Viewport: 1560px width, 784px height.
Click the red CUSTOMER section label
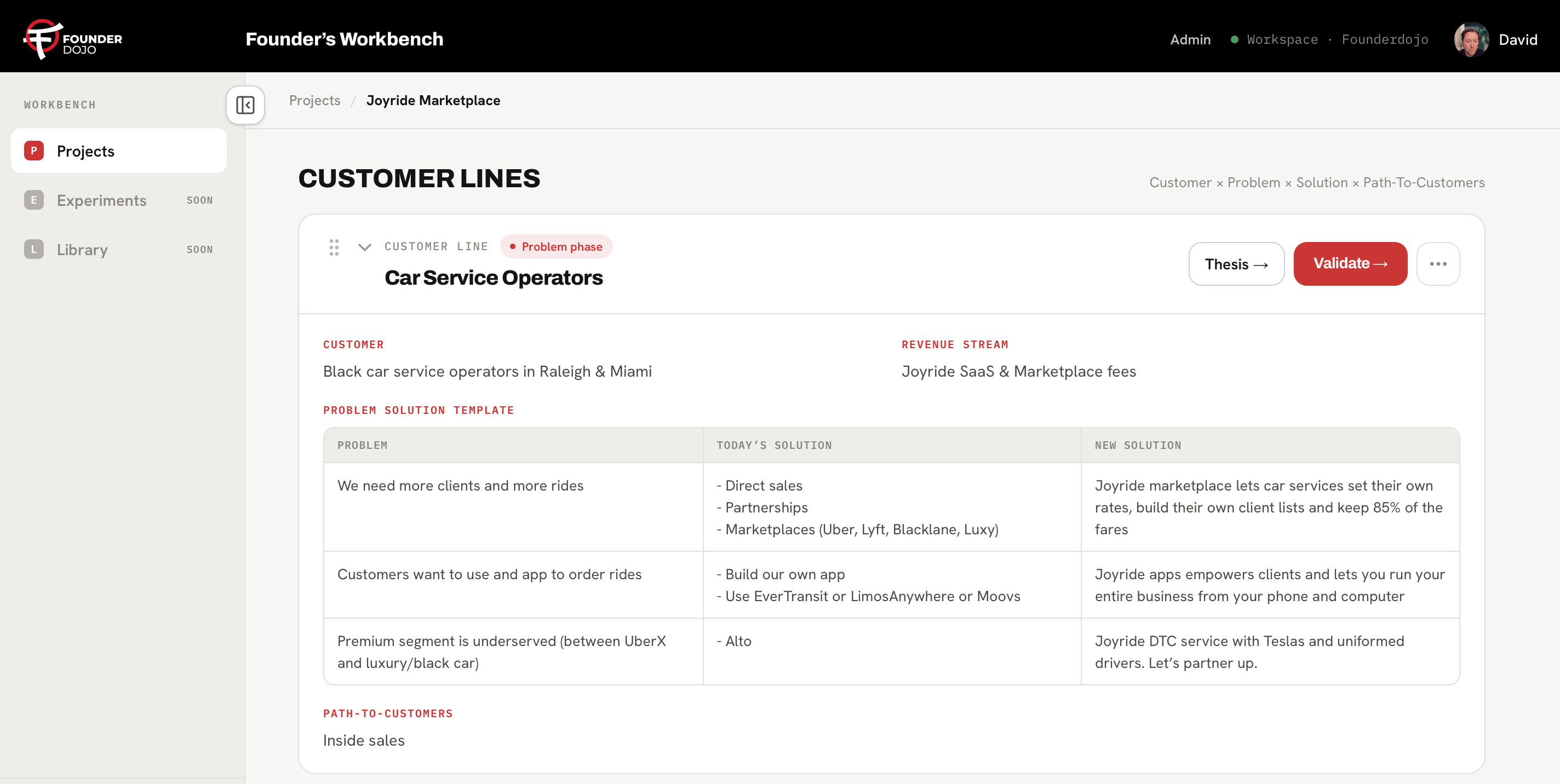353,344
